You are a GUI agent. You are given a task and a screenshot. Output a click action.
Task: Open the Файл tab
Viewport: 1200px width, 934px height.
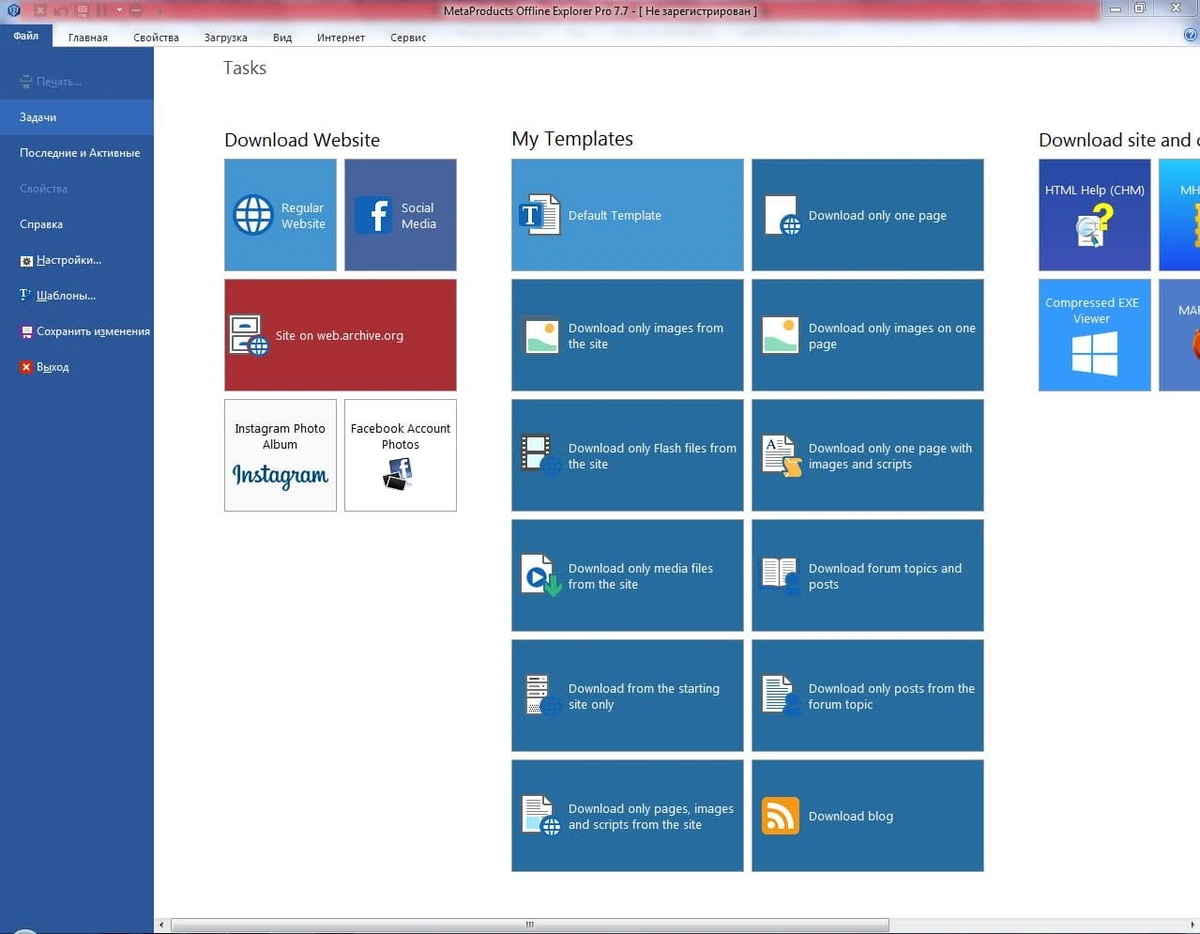point(26,36)
